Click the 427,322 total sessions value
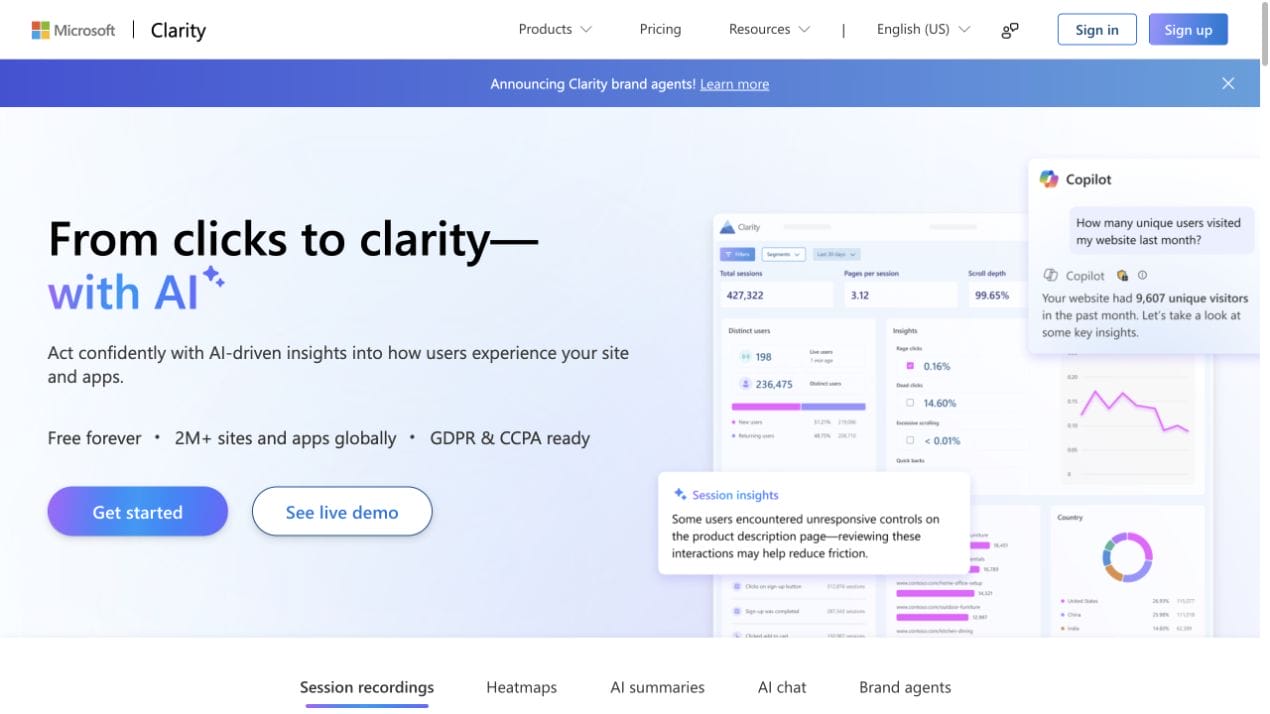This screenshot has height=714, width=1270. 745,295
